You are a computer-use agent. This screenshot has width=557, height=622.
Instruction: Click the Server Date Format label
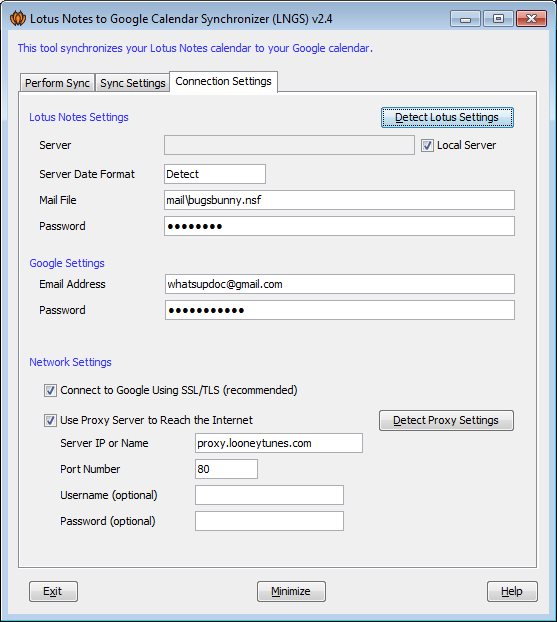[87, 174]
